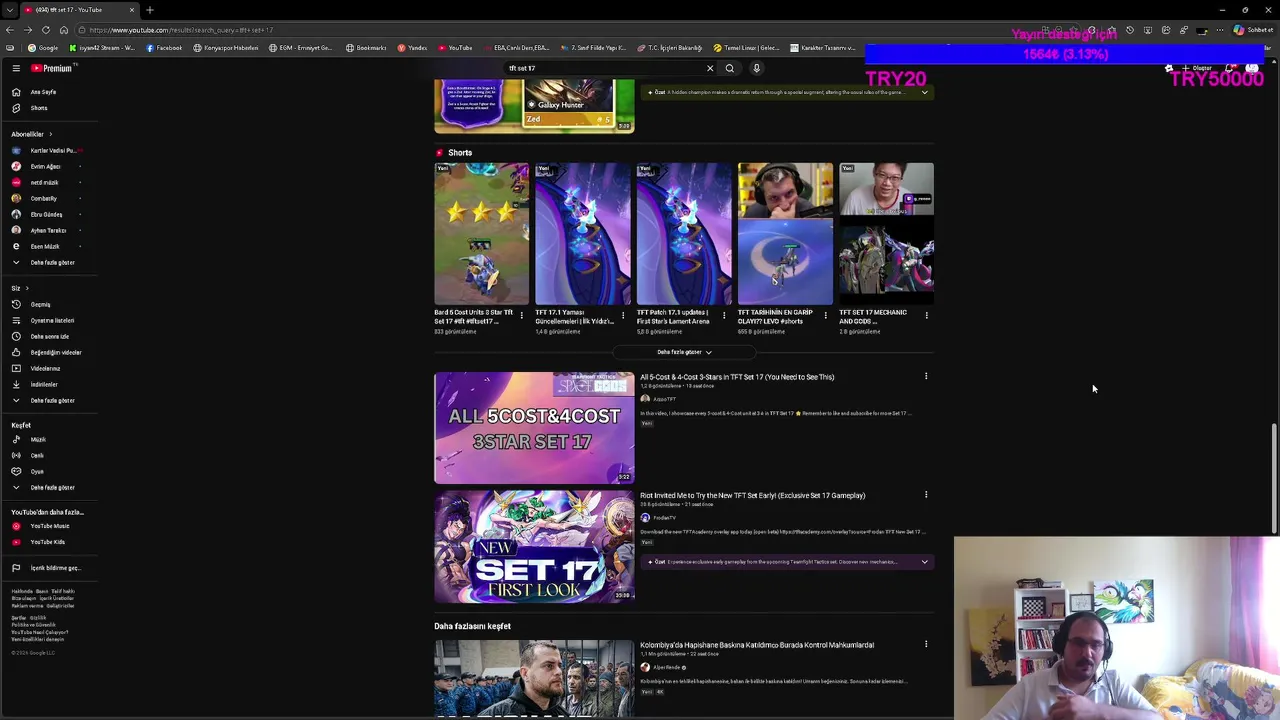Open Evrim Ağacı subscription channel

46,166
